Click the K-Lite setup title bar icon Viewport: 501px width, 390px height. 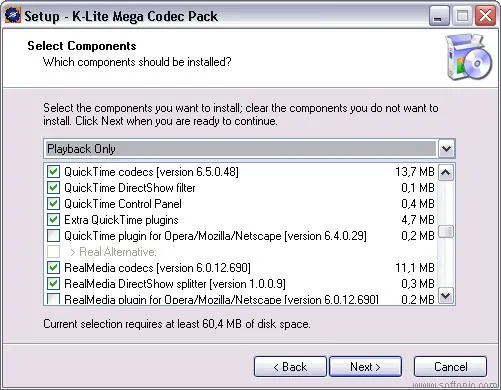click(12, 15)
